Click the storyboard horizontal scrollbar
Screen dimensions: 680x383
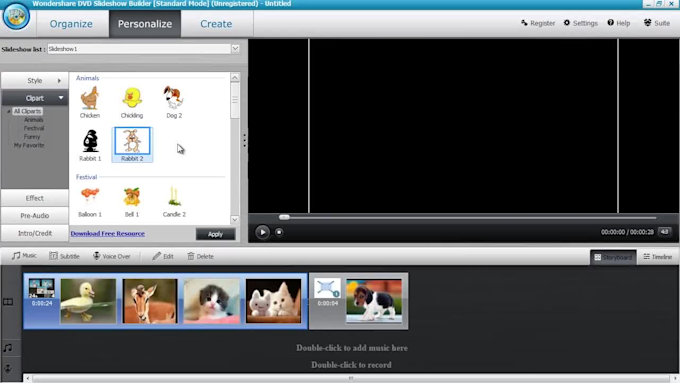(x=351, y=378)
